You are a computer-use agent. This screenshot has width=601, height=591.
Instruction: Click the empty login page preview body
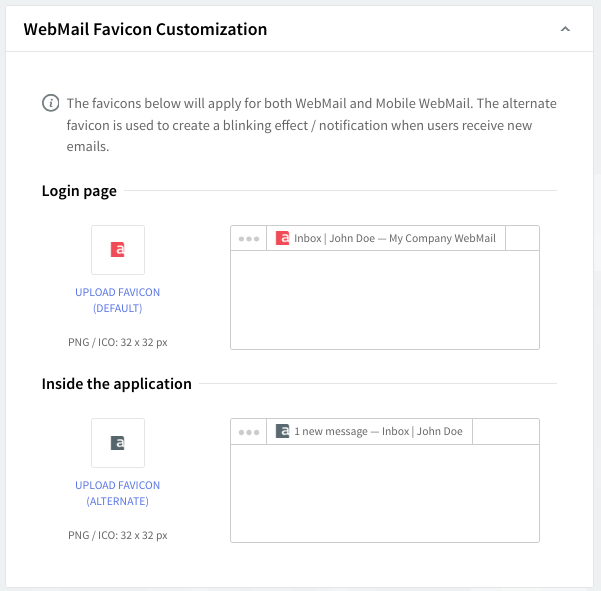385,299
